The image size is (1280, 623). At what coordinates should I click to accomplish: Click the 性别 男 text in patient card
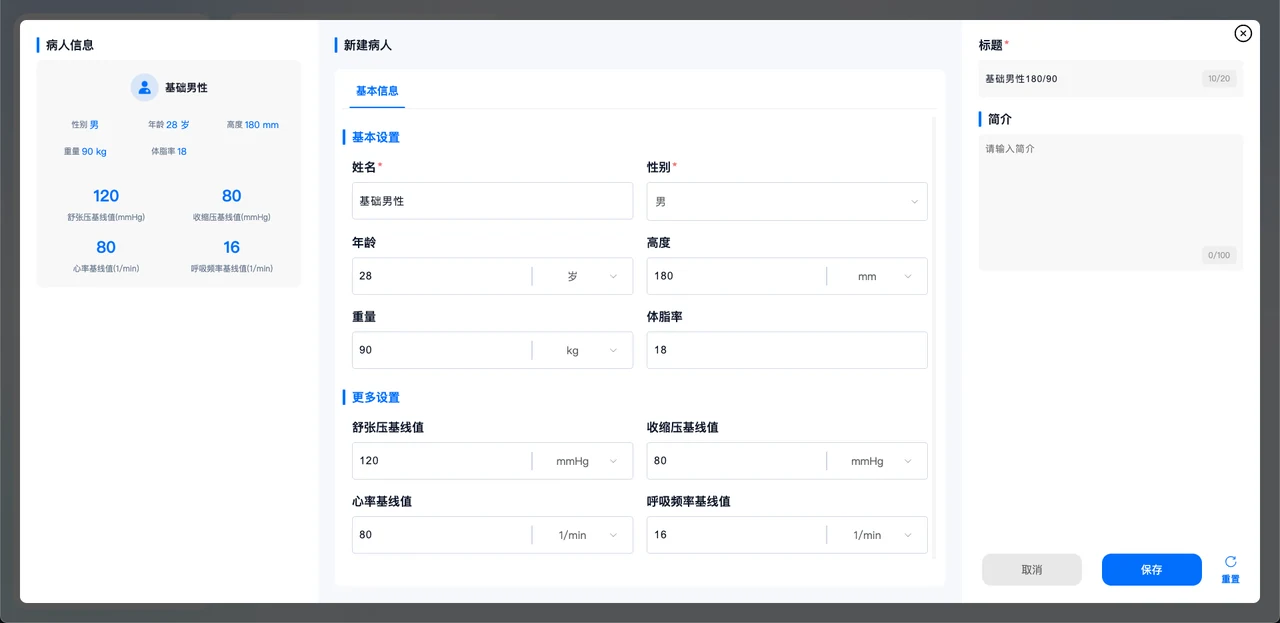point(85,125)
